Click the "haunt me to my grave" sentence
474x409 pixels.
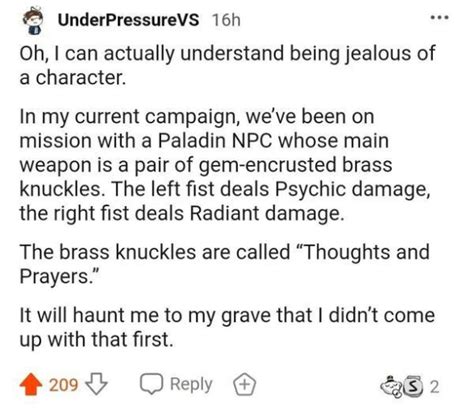coord(227,327)
